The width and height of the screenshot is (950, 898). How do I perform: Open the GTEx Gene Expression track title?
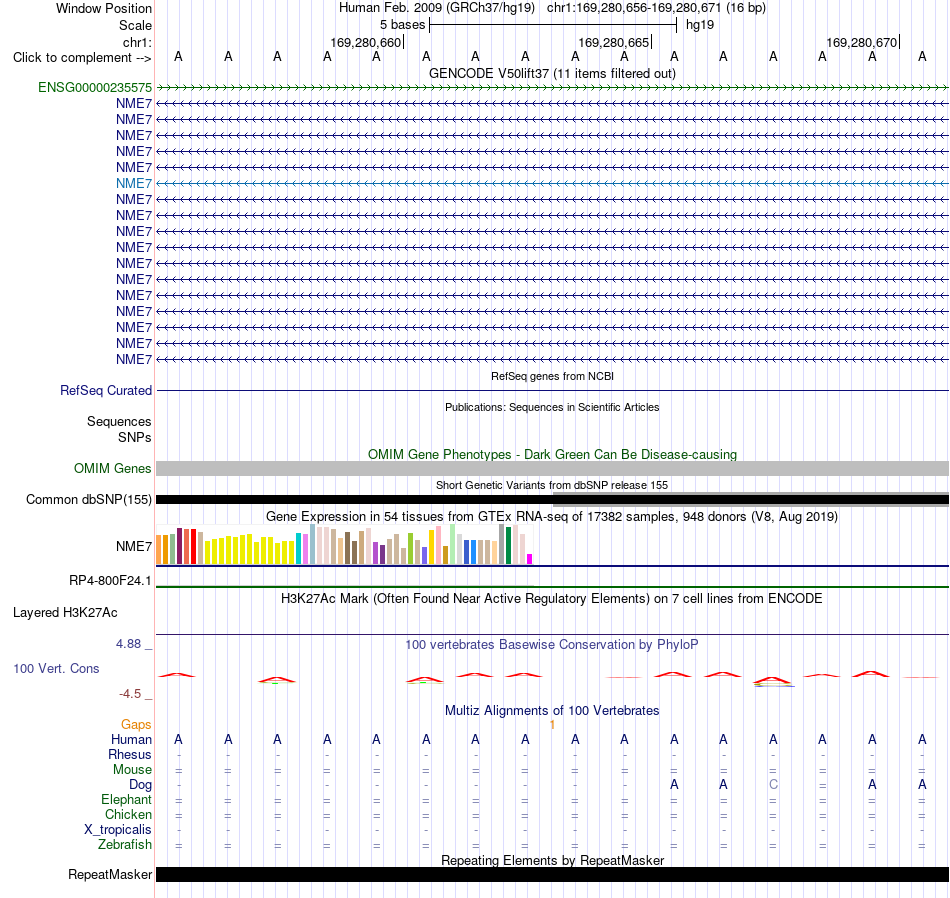coord(552,517)
